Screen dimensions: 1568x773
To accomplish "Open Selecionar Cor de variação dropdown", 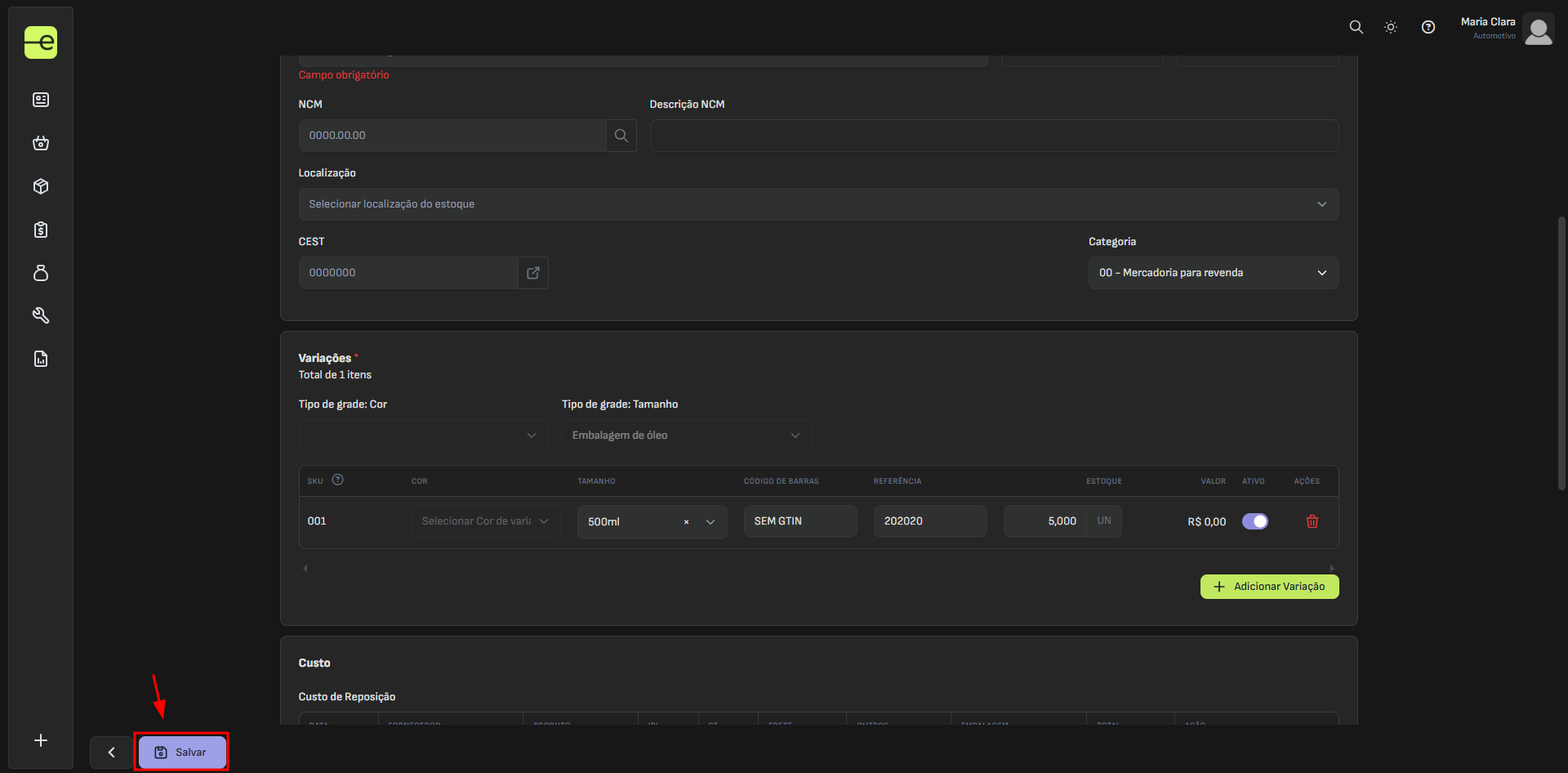I will [485, 521].
